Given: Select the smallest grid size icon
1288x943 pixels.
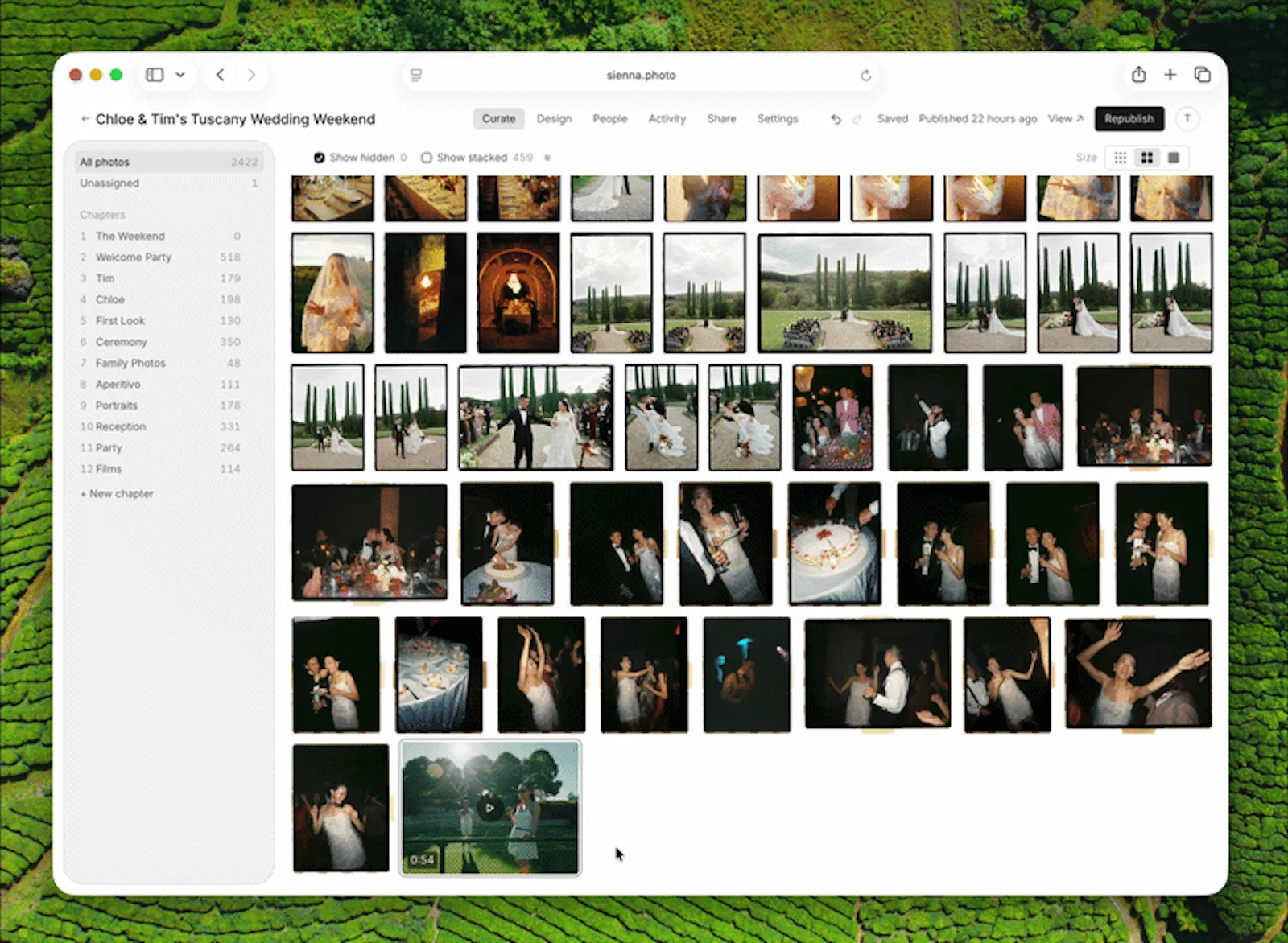Looking at the screenshot, I should [x=1120, y=158].
